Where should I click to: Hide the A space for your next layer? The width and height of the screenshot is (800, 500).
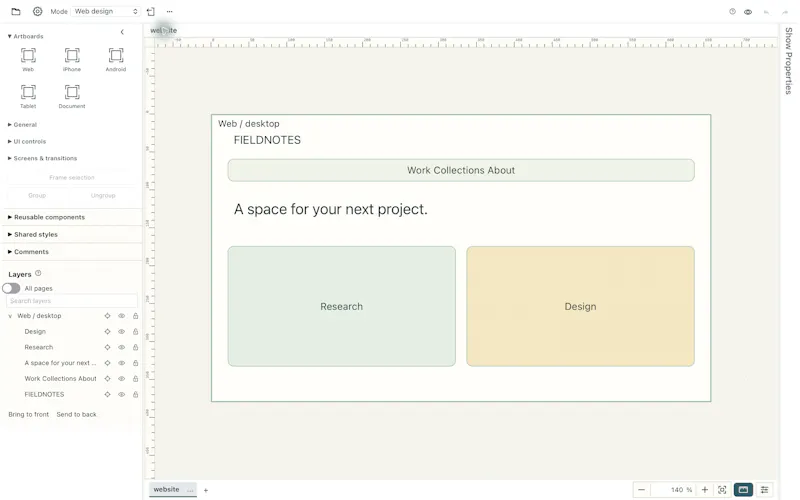[121, 363]
